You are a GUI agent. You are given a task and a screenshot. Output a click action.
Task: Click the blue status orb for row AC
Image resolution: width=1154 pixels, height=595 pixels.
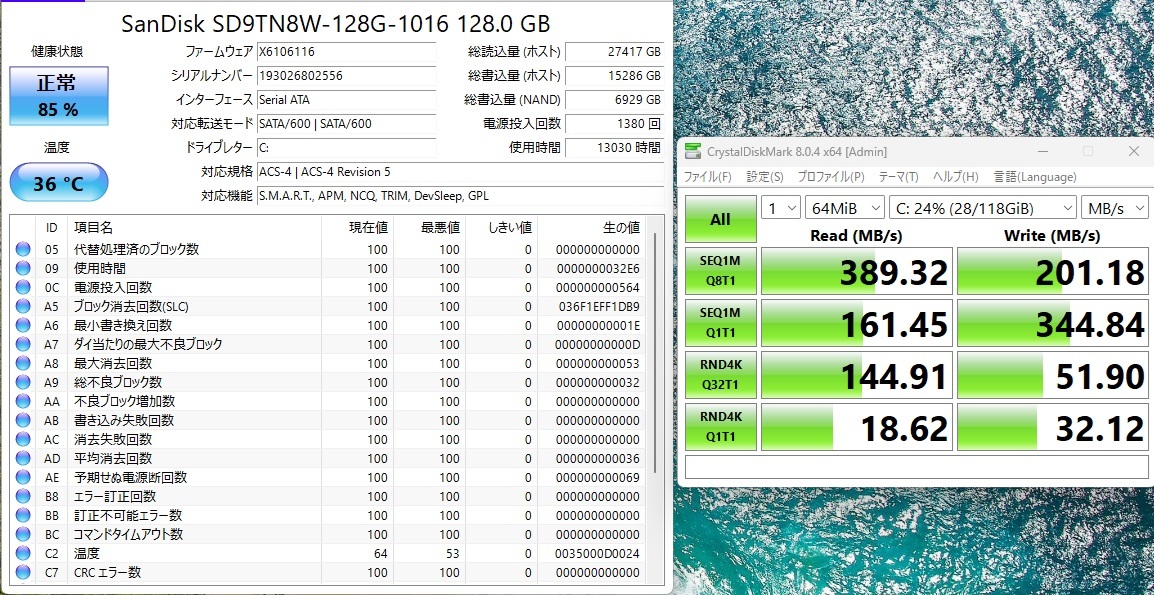23,440
